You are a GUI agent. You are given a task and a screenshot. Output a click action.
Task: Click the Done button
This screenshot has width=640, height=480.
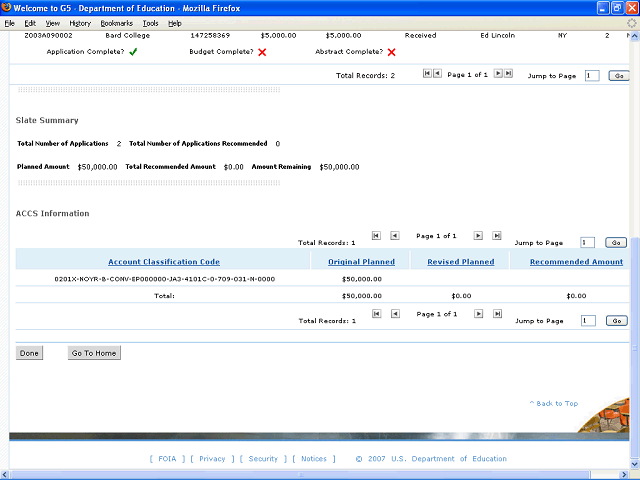pyautogui.click(x=29, y=353)
